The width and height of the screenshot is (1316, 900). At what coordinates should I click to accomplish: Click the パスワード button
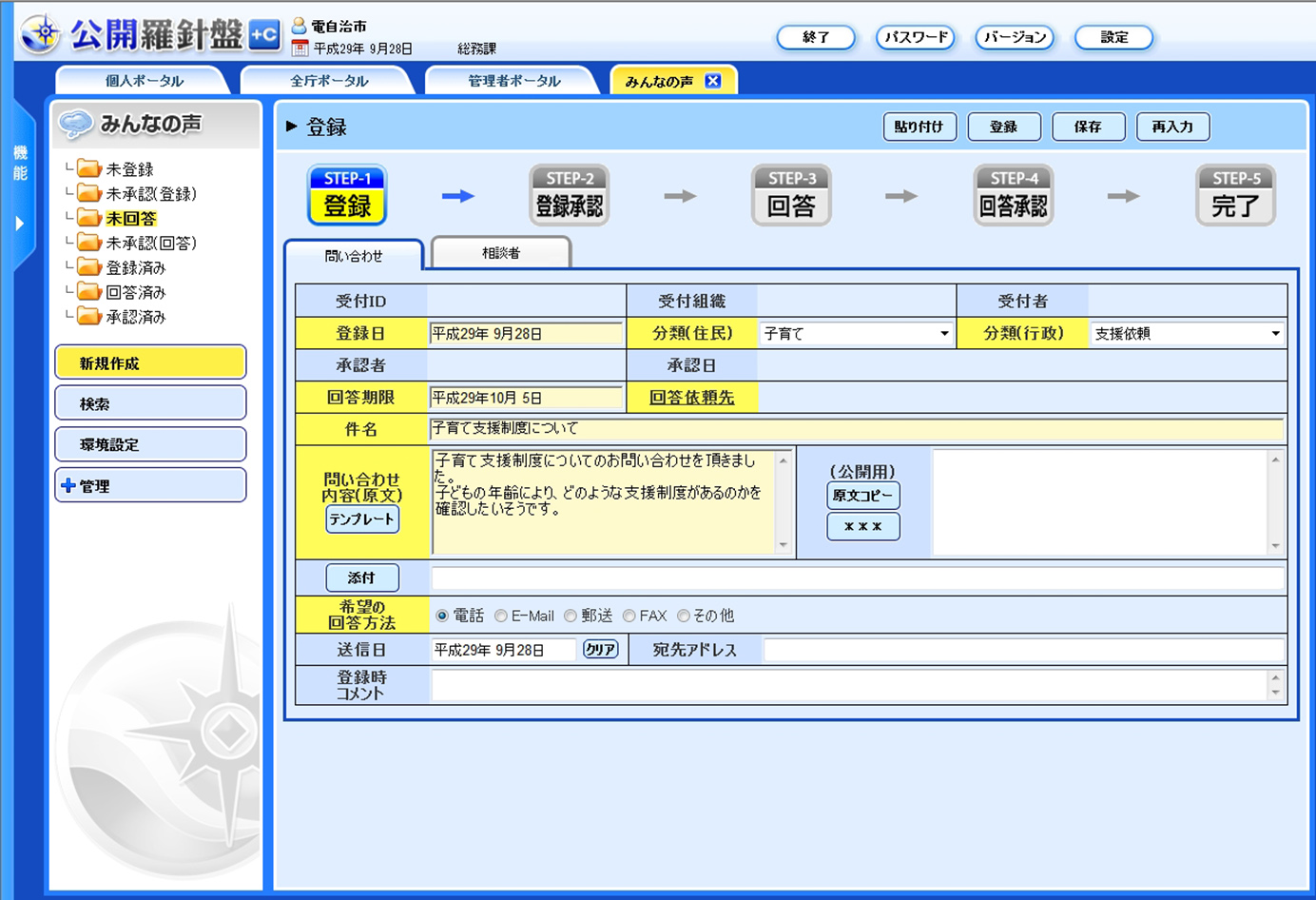915,37
